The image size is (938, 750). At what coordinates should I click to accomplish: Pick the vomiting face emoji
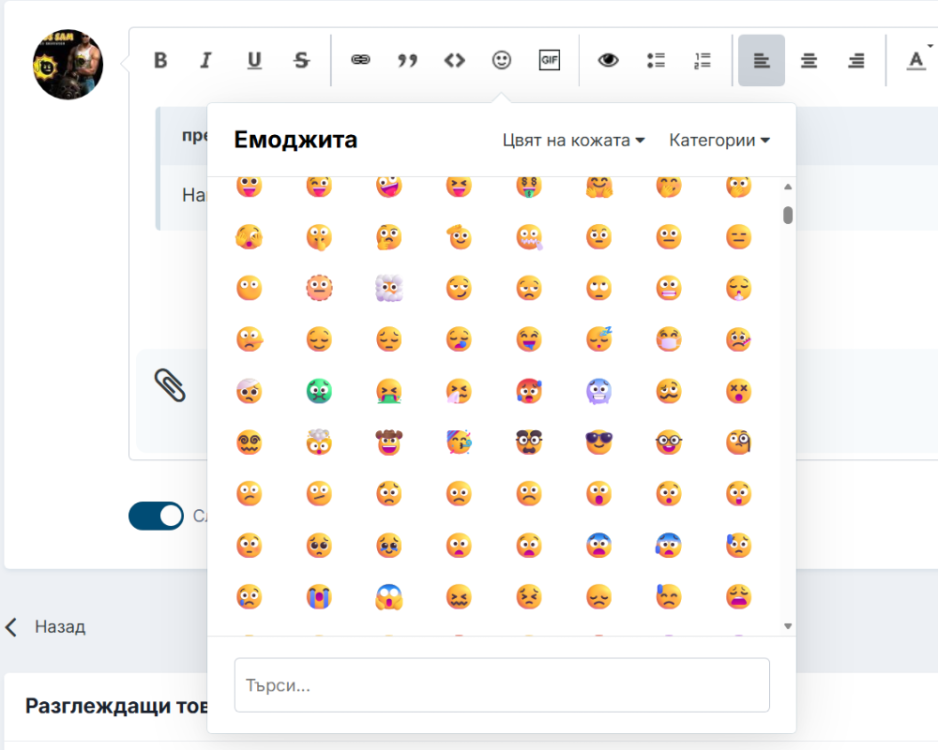[389, 392]
